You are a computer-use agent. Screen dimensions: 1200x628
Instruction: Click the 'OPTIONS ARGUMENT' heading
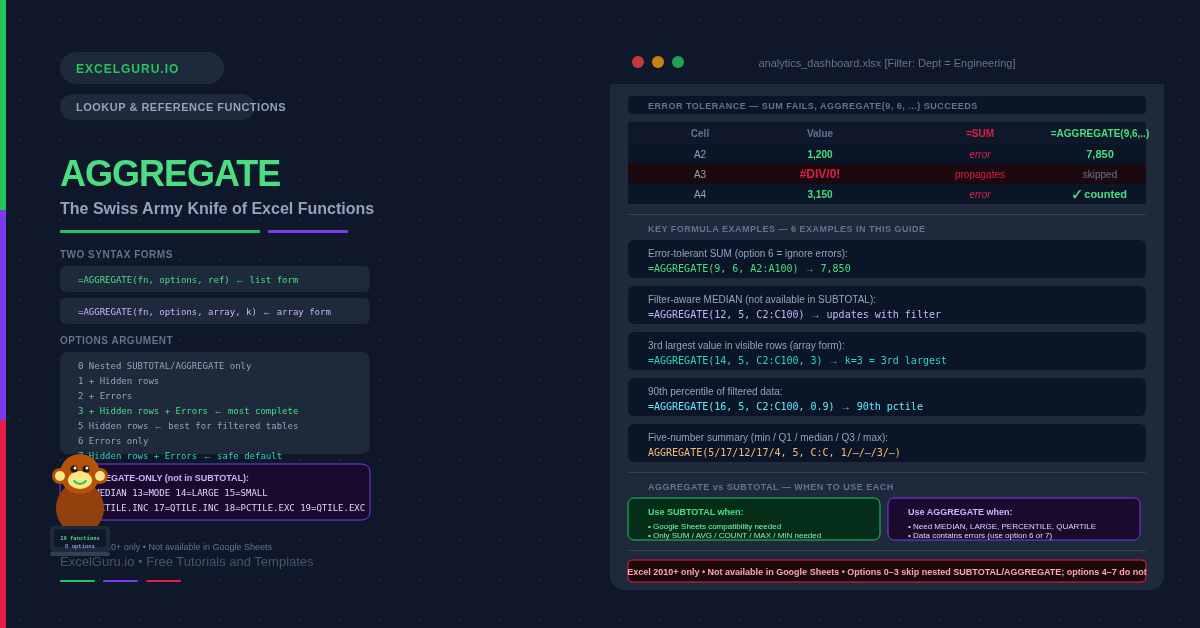pos(116,341)
